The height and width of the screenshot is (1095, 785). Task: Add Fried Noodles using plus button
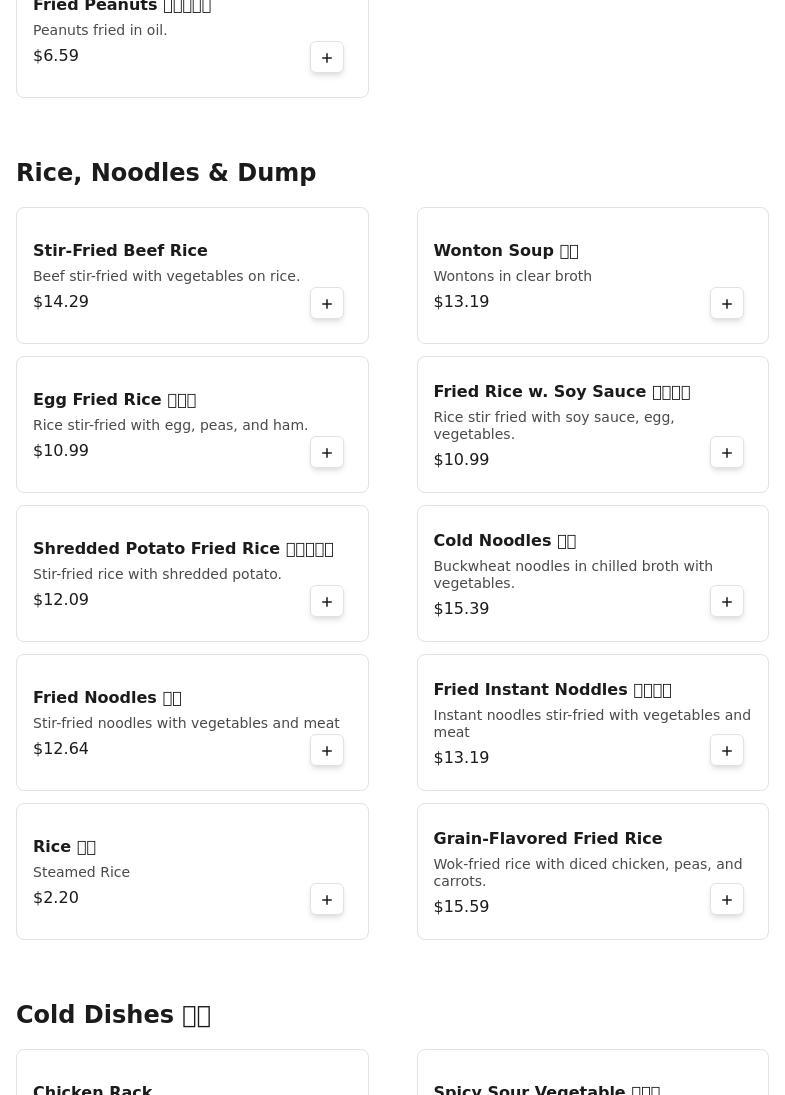pos(327,751)
